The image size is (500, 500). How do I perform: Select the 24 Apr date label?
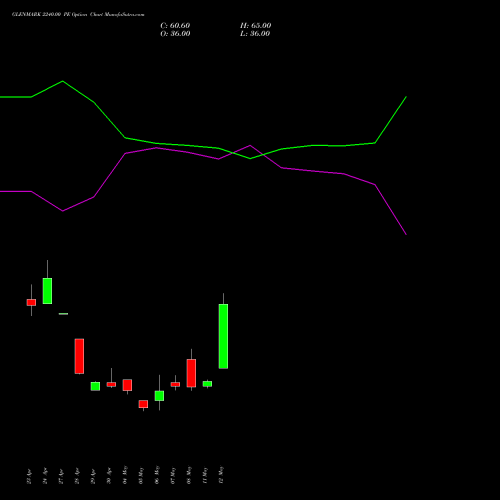pos(45,476)
